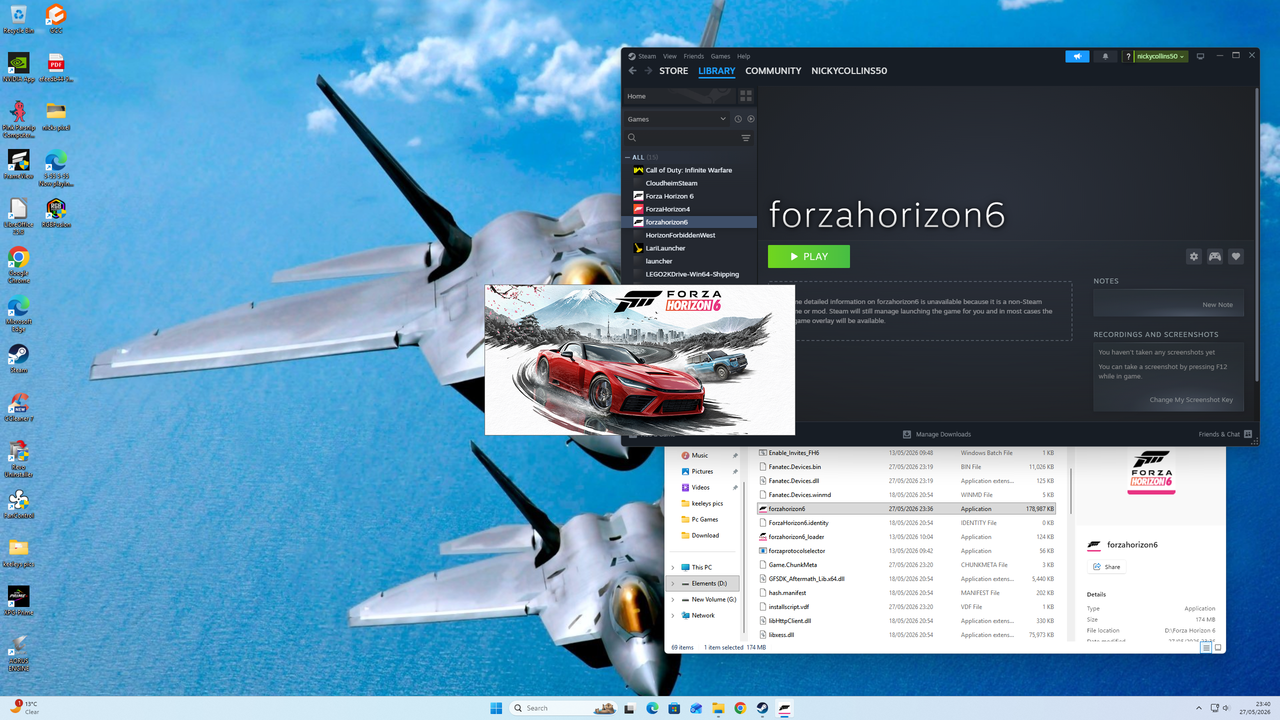Image resolution: width=1280 pixels, height=720 pixels.
Task: Open the Friends menu in Steam
Action: click(694, 56)
